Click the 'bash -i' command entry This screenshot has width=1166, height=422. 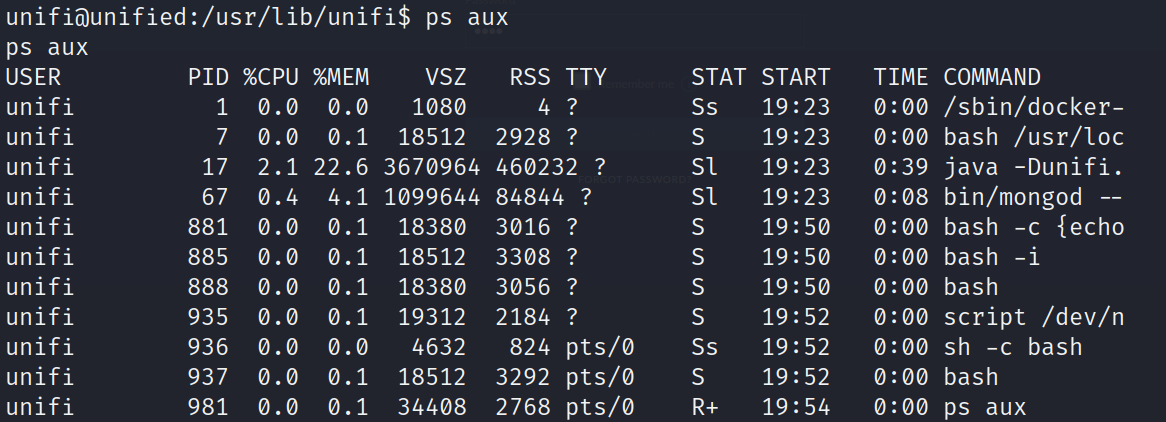[984, 257]
